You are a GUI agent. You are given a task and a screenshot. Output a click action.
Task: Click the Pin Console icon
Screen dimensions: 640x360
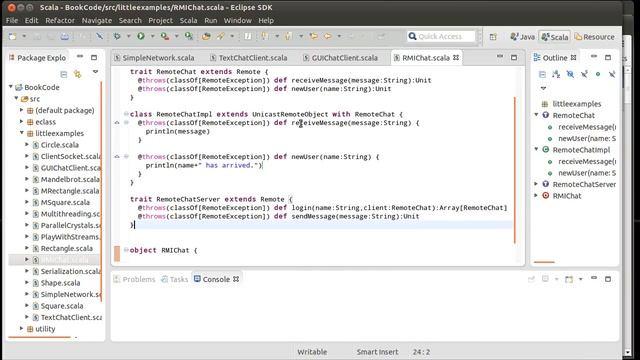click(x=531, y=279)
